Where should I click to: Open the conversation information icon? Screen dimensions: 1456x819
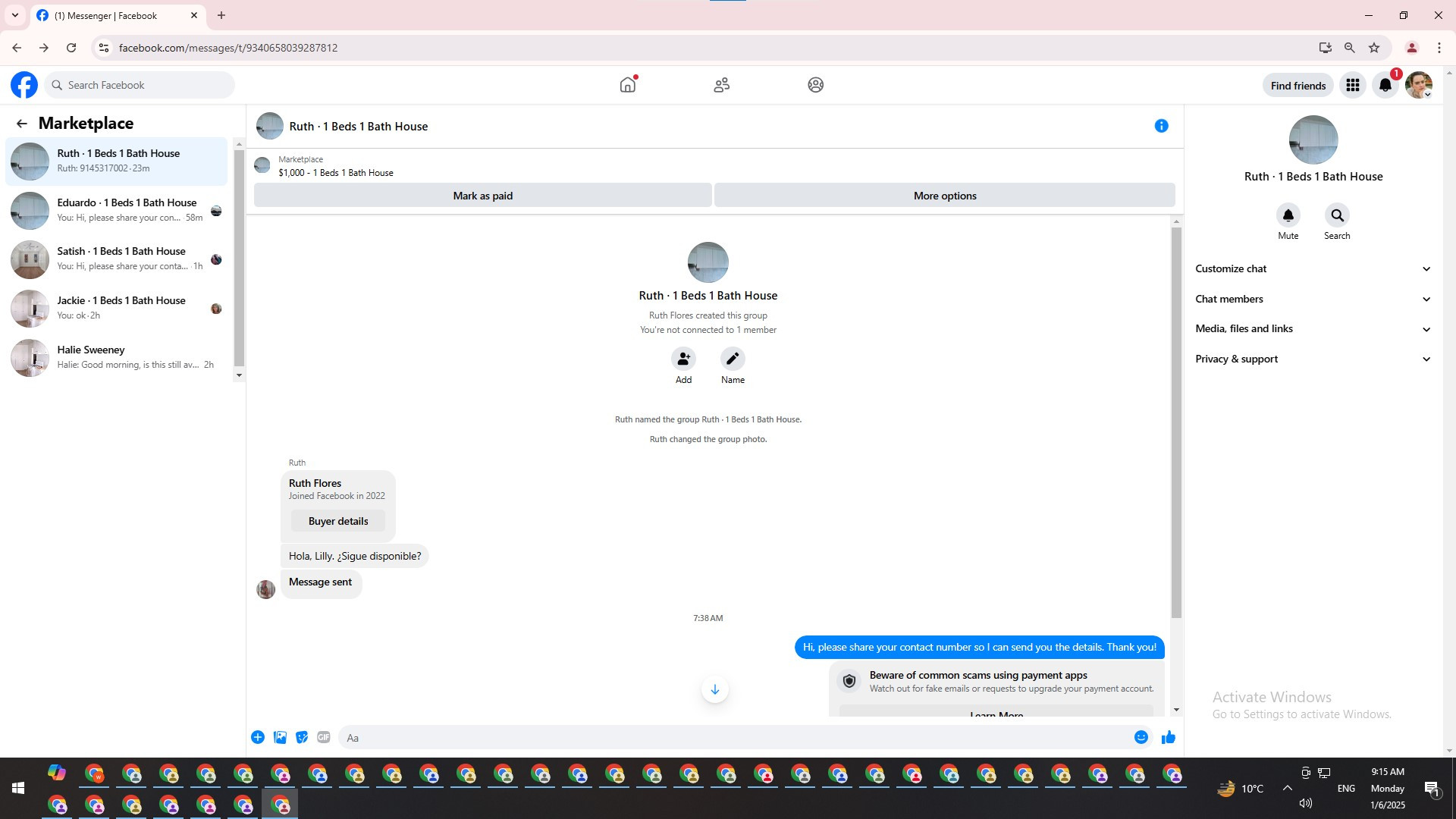(1161, 126)
